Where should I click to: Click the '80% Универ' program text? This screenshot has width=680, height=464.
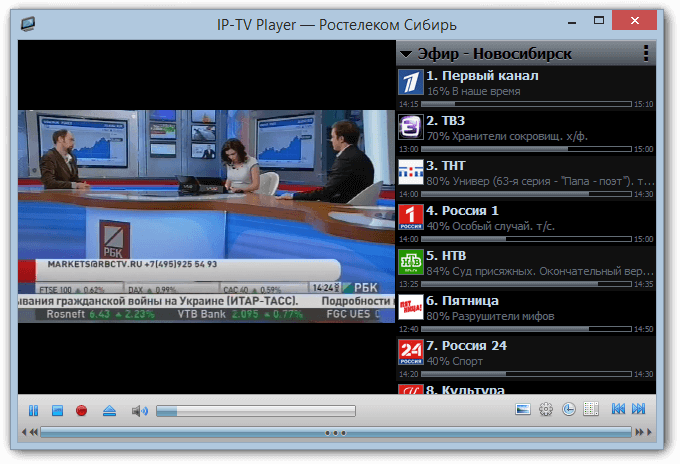point(540,181)
